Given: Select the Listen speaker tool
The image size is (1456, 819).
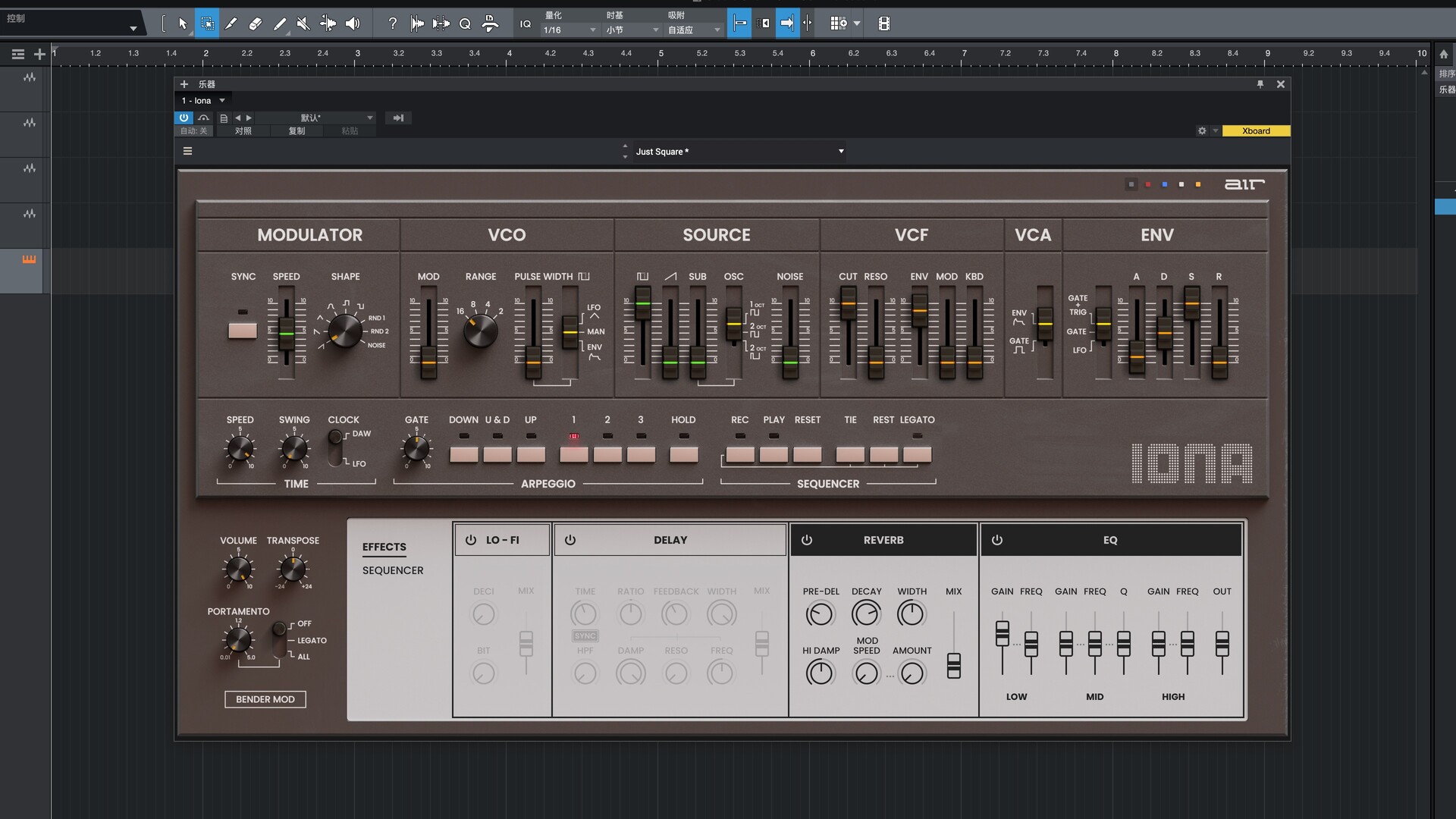Looking at the screenshot, I should pos(353,24).
